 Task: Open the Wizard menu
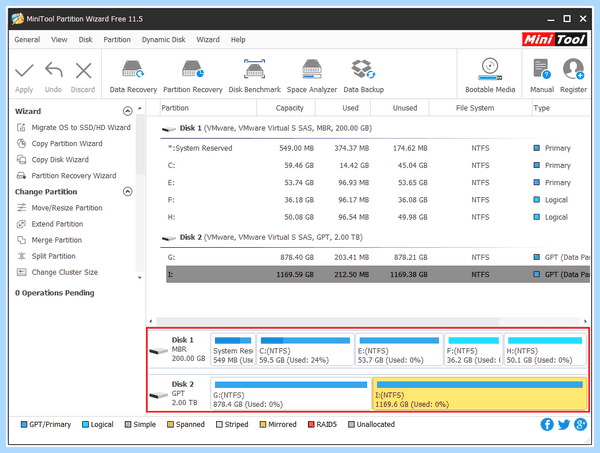[x=208, y=39]
